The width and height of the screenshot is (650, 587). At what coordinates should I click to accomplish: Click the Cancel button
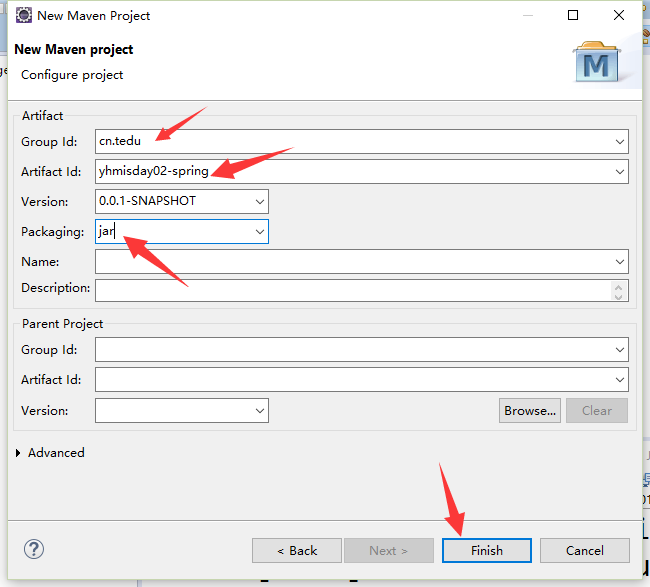click(585, 551)
